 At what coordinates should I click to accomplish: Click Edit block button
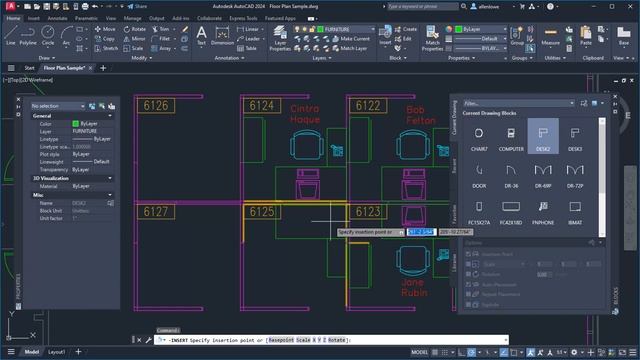point(403,39)
